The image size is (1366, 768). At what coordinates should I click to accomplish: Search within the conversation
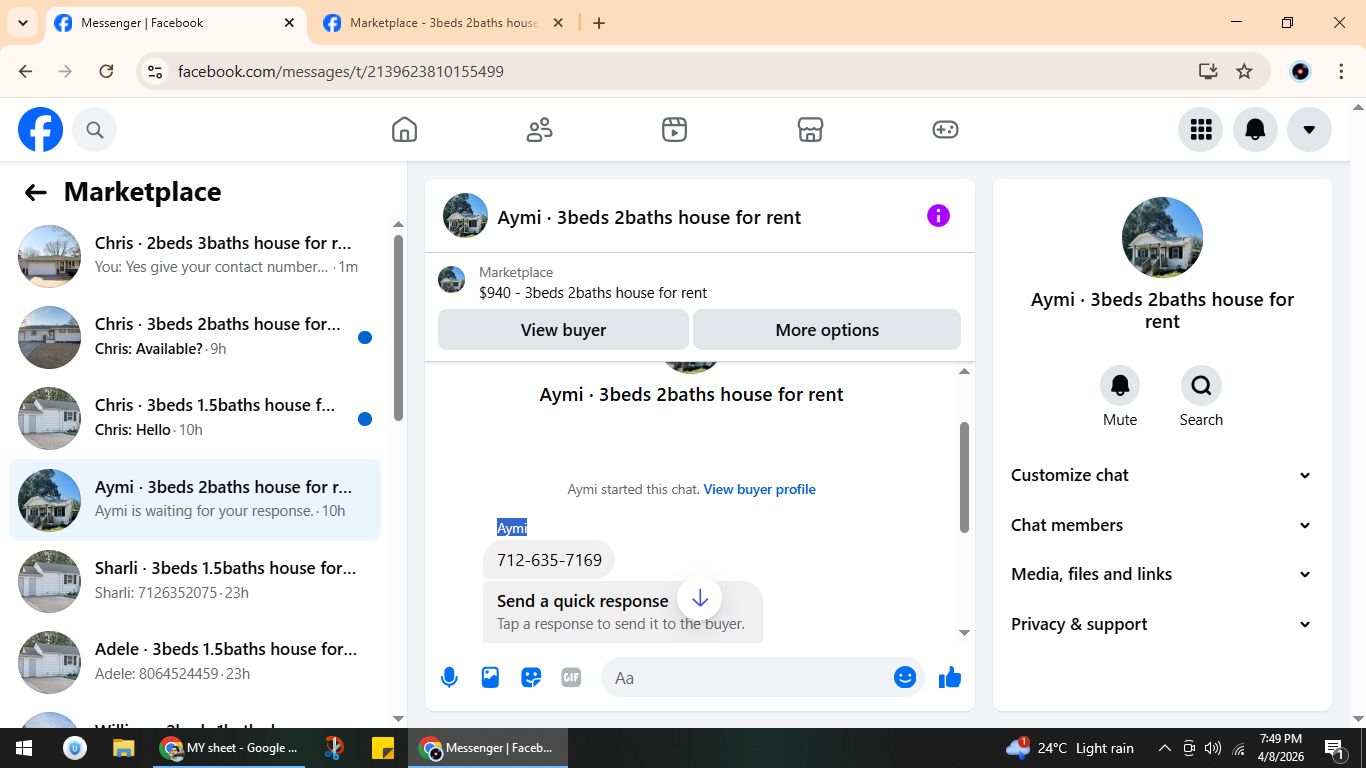1201,385
